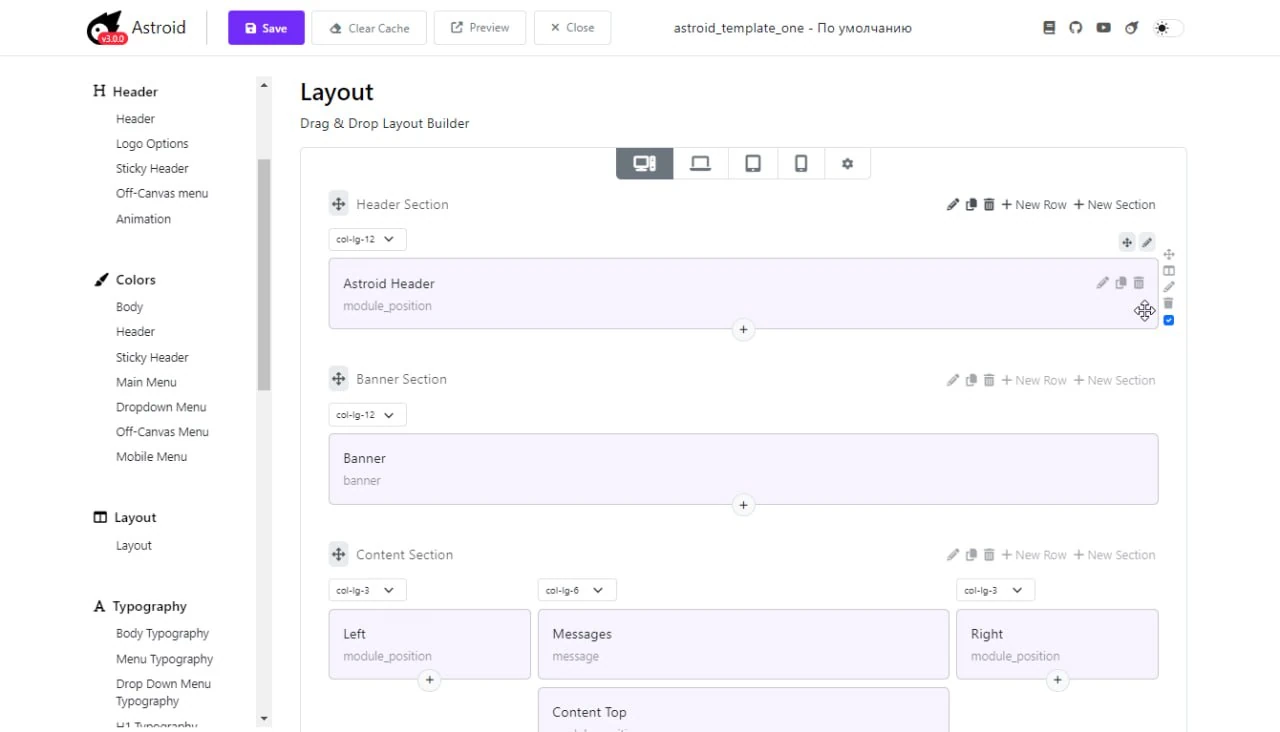Click the Astroid logo
The width and height of the screenshot is (1280, 732).
(136, 28)
